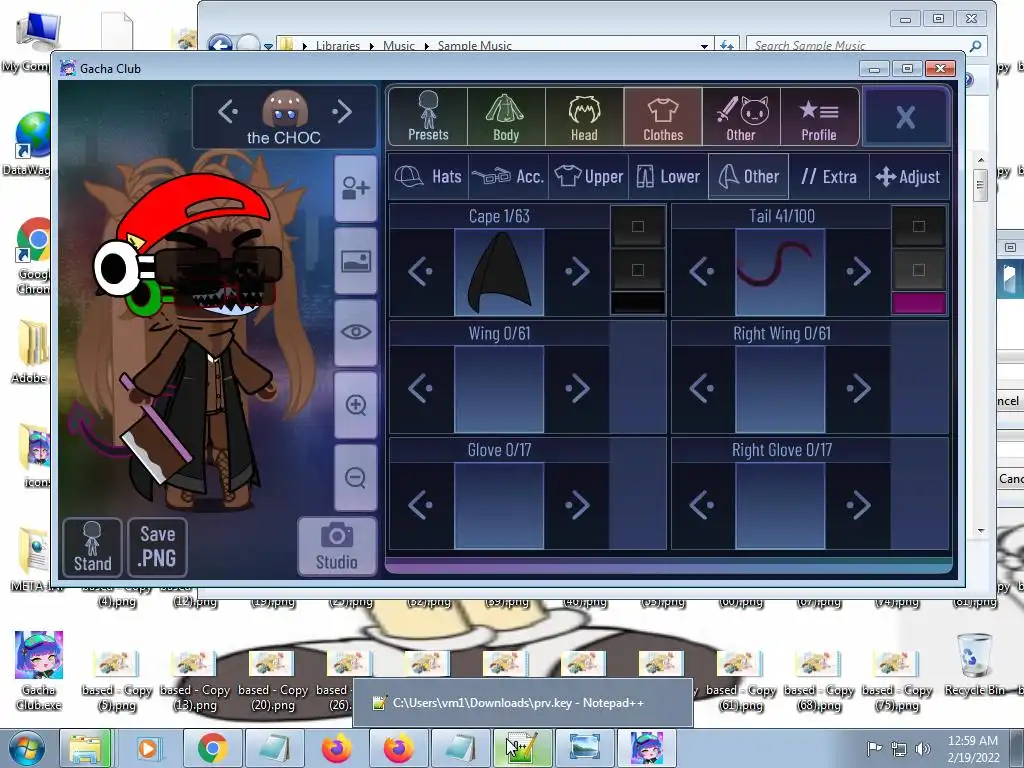Screen dimensions: 1024x768
Task: Open the Profile category
Action: [x=819, y=116]
